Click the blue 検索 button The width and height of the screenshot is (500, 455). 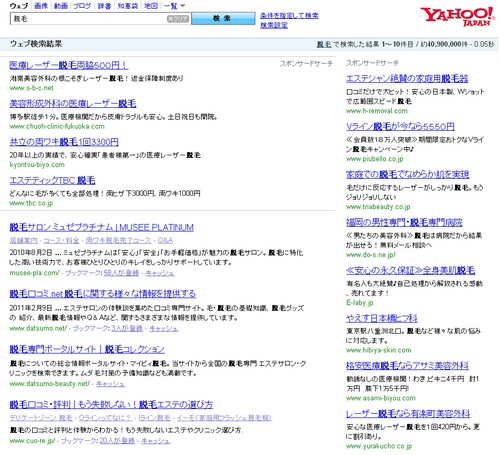coord(223,18)
